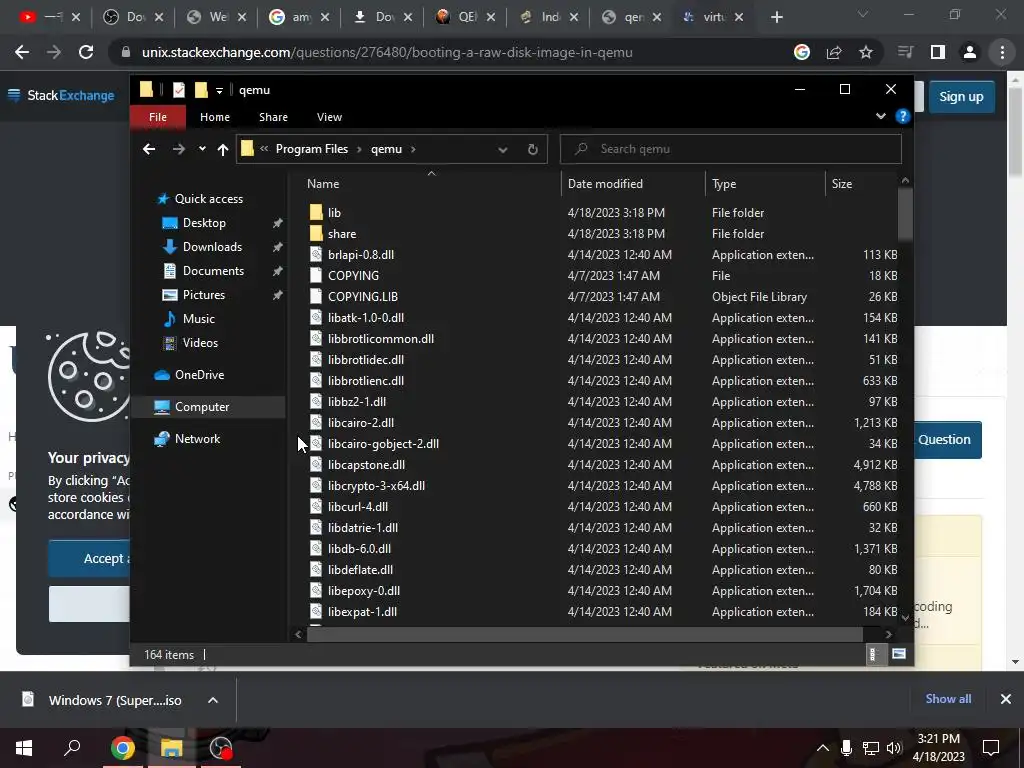Show hidden system tray icons
The width and height of the screenshot is (1024, 768).
(823, 748)
